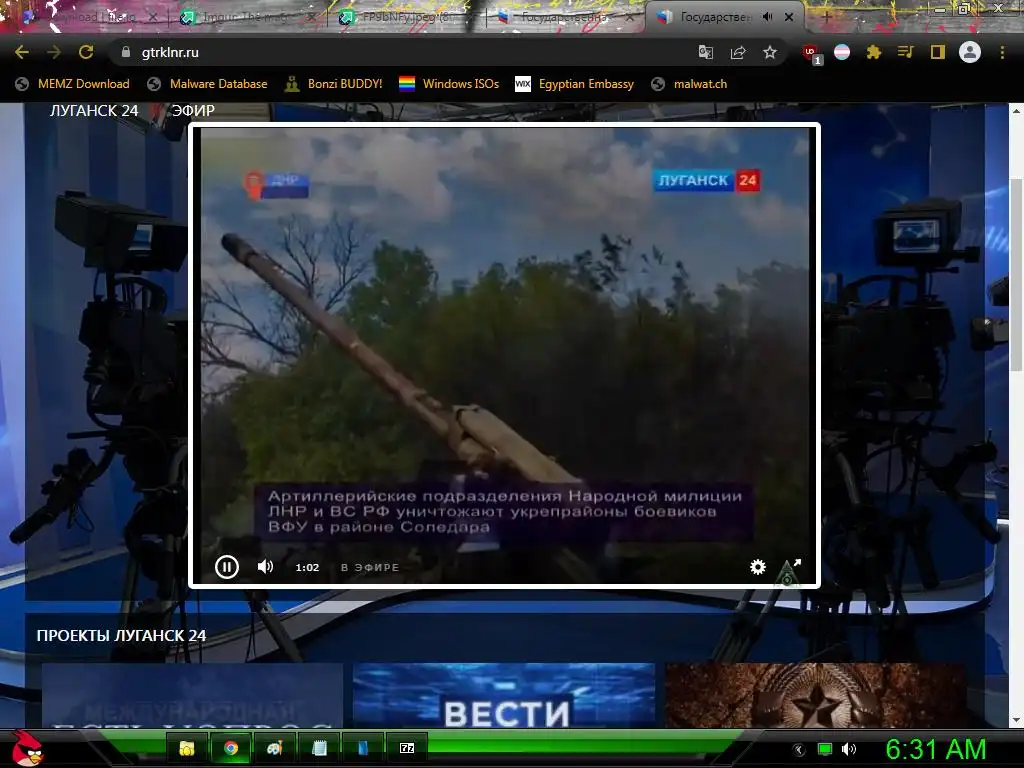Pause the live video
Image resolution: width=1024 pixels, height=768 pixels.
(227, 566)
